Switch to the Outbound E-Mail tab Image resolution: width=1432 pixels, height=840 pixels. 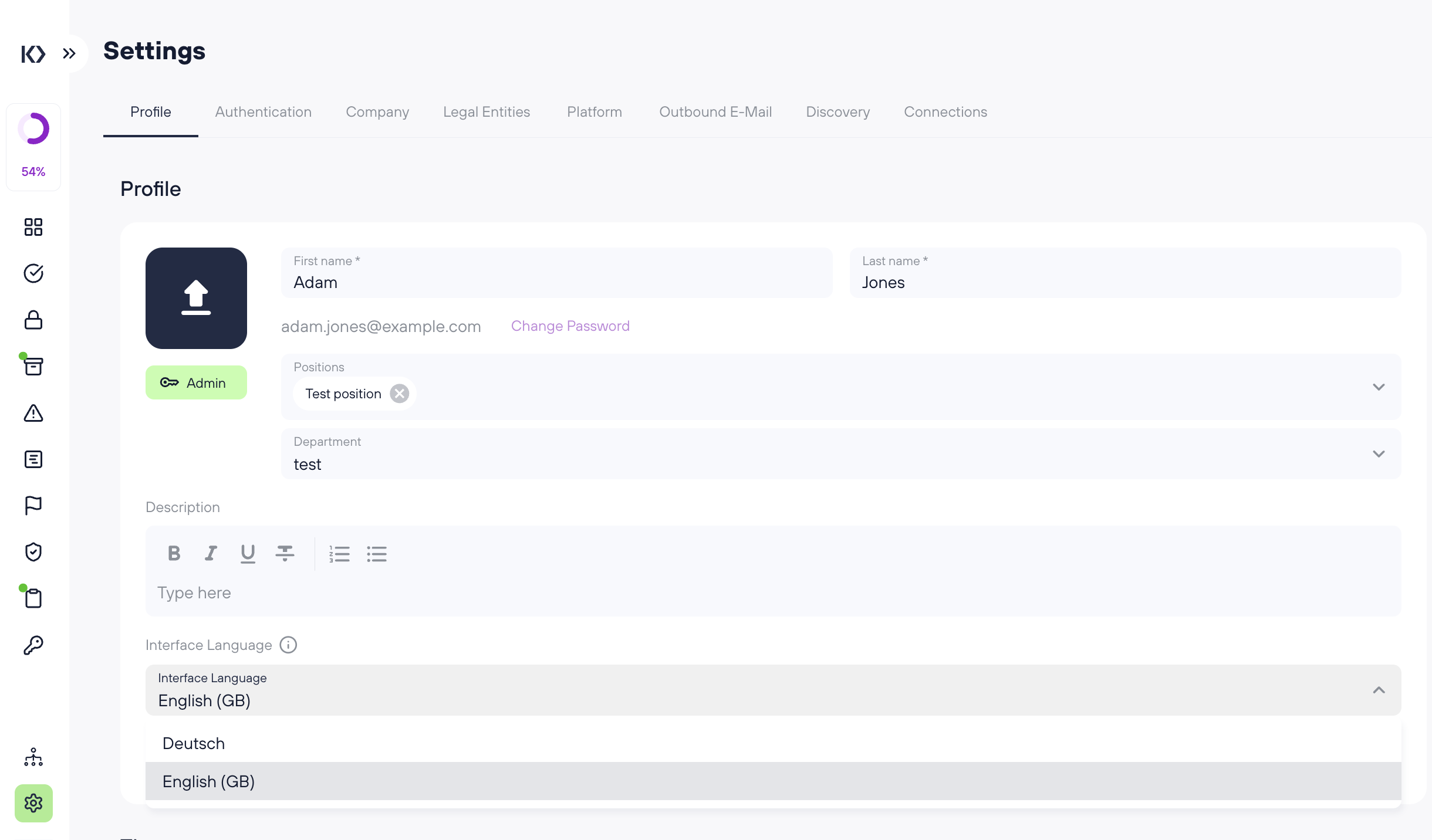tap(715, 112)
